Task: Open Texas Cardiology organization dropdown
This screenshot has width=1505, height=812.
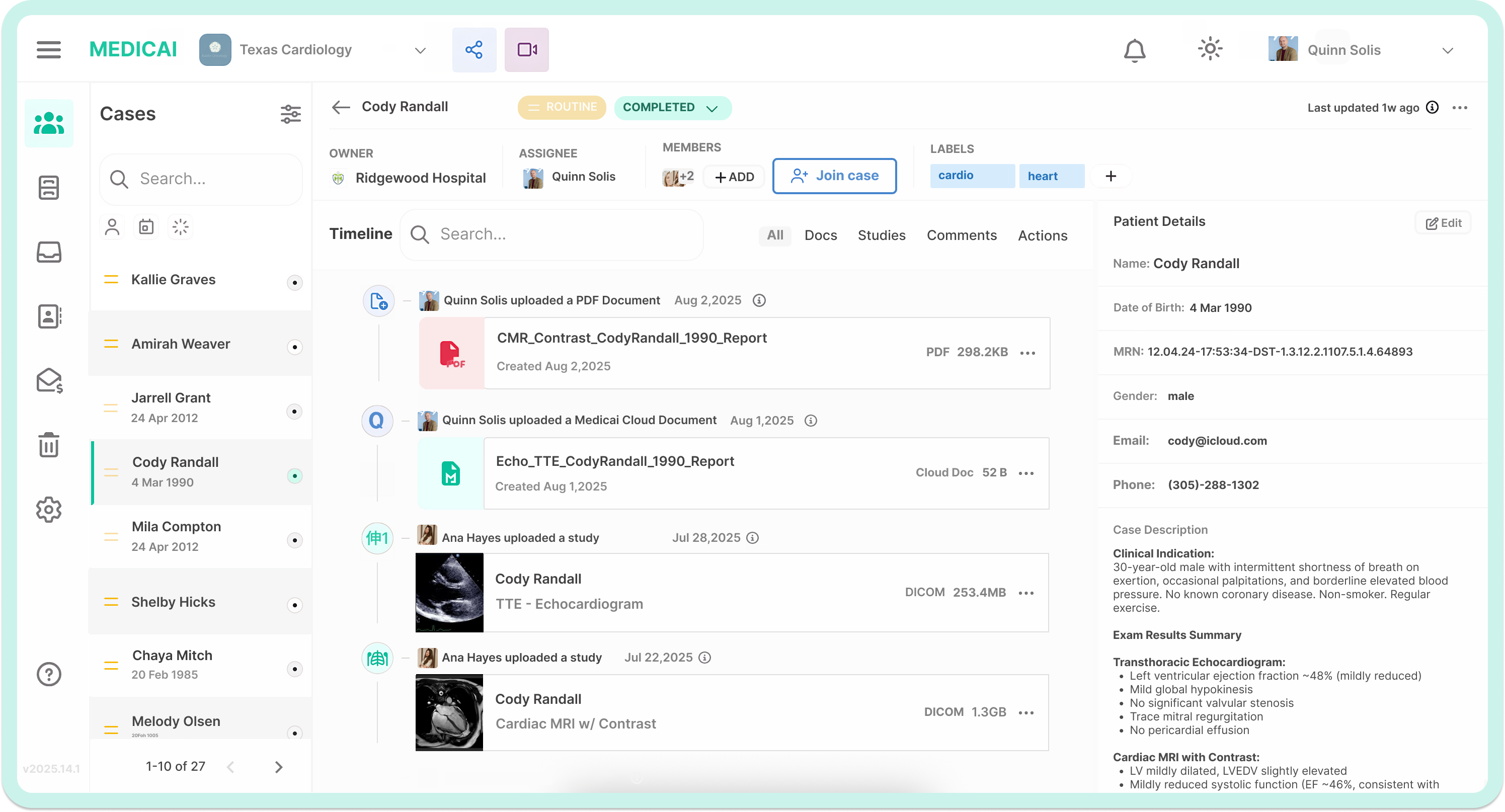Action: pyautogui.click(x=420, y=50)
